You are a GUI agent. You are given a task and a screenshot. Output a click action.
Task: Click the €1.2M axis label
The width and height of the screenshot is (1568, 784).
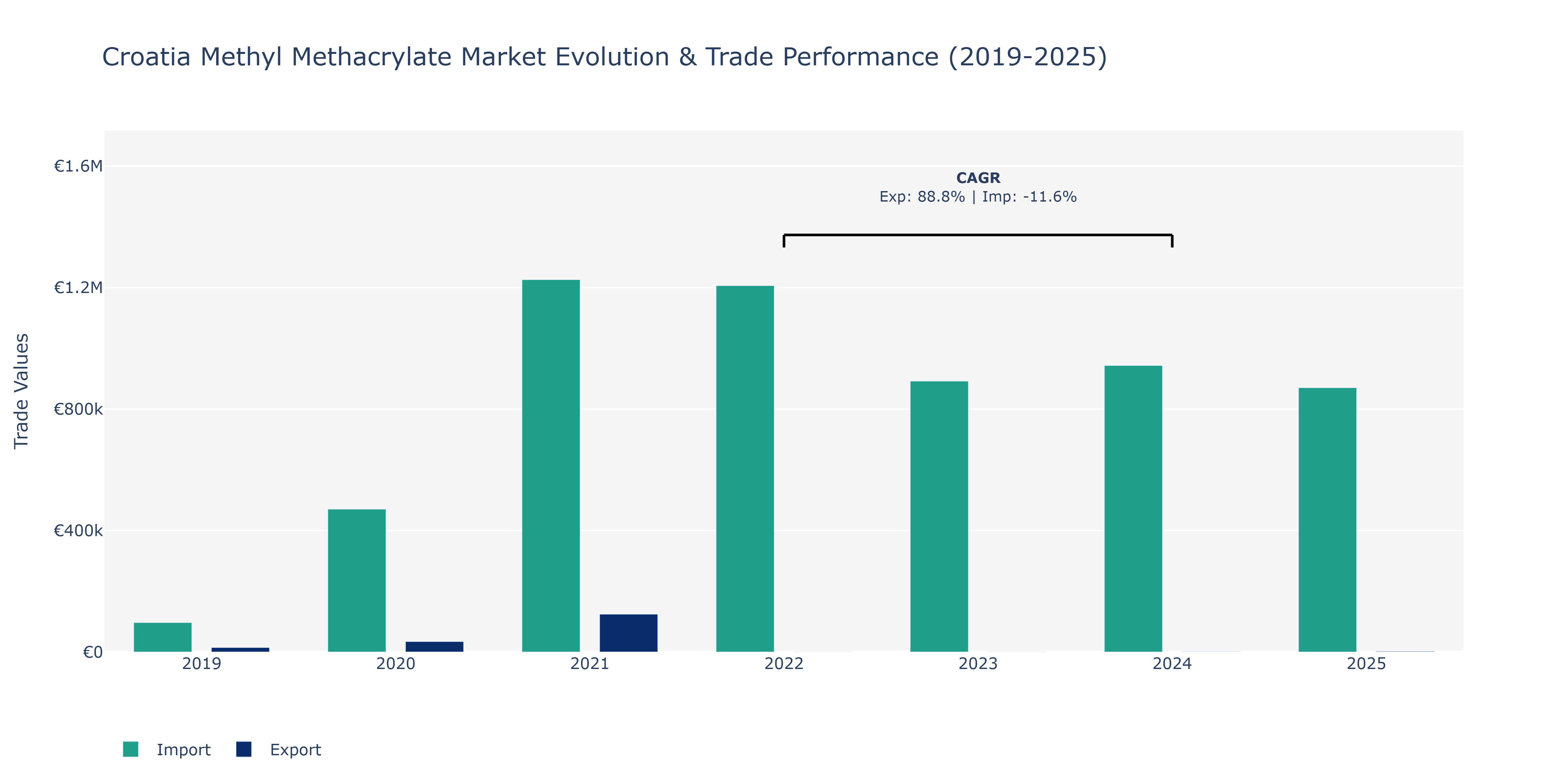(78, 287)
